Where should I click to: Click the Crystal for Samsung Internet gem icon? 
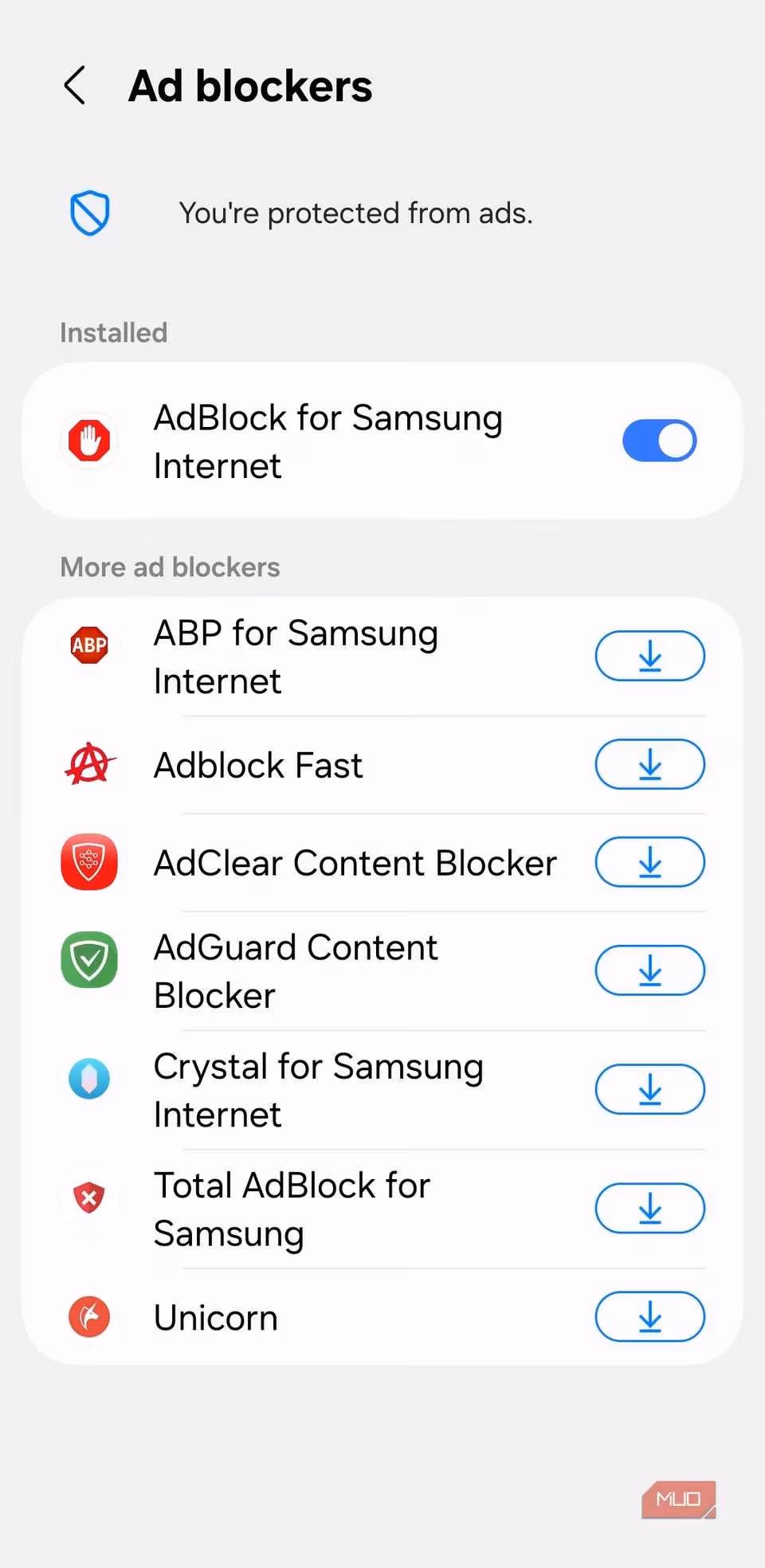click(x=88, y=1078)
